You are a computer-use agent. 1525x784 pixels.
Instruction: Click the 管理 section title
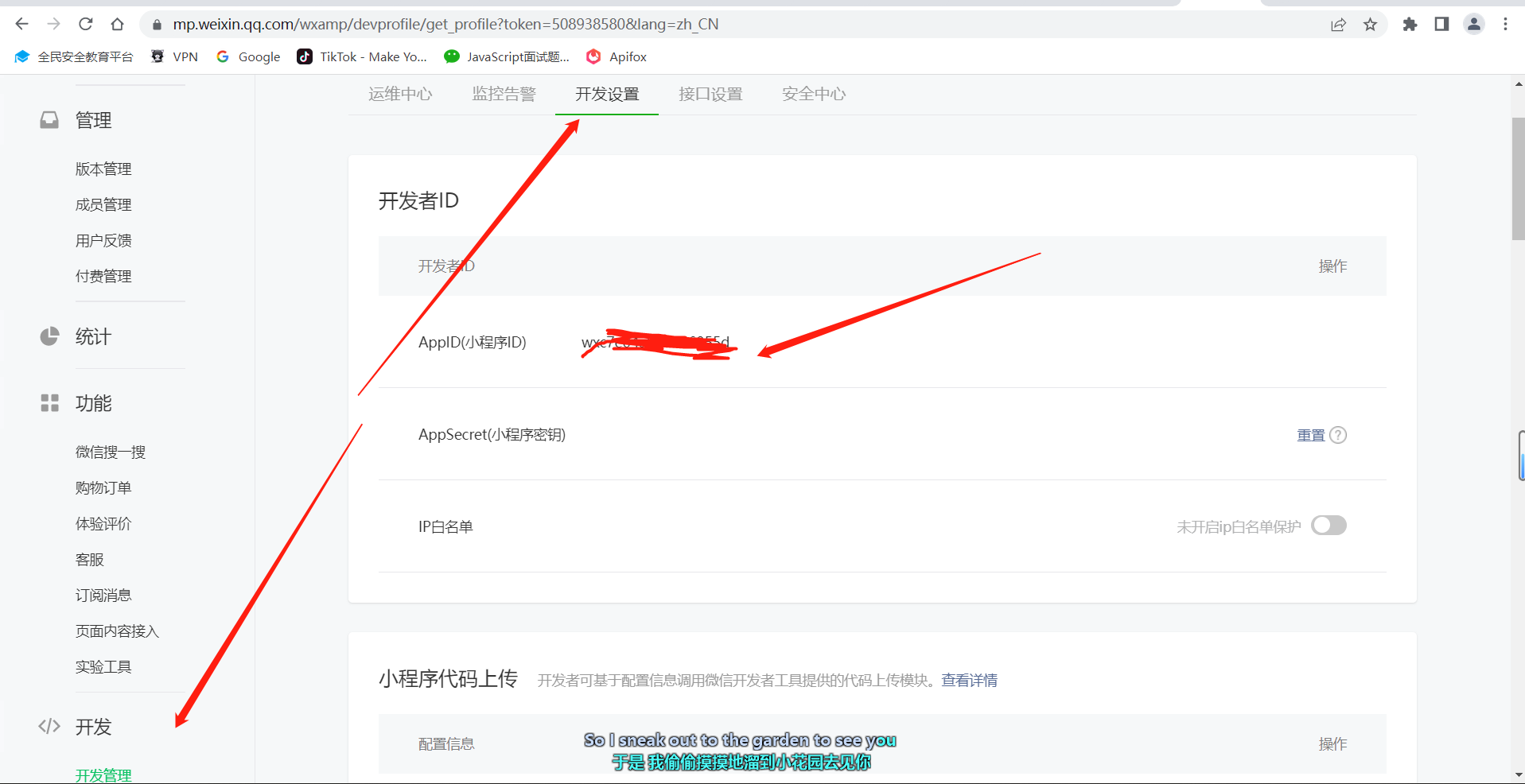coord(93,120)
